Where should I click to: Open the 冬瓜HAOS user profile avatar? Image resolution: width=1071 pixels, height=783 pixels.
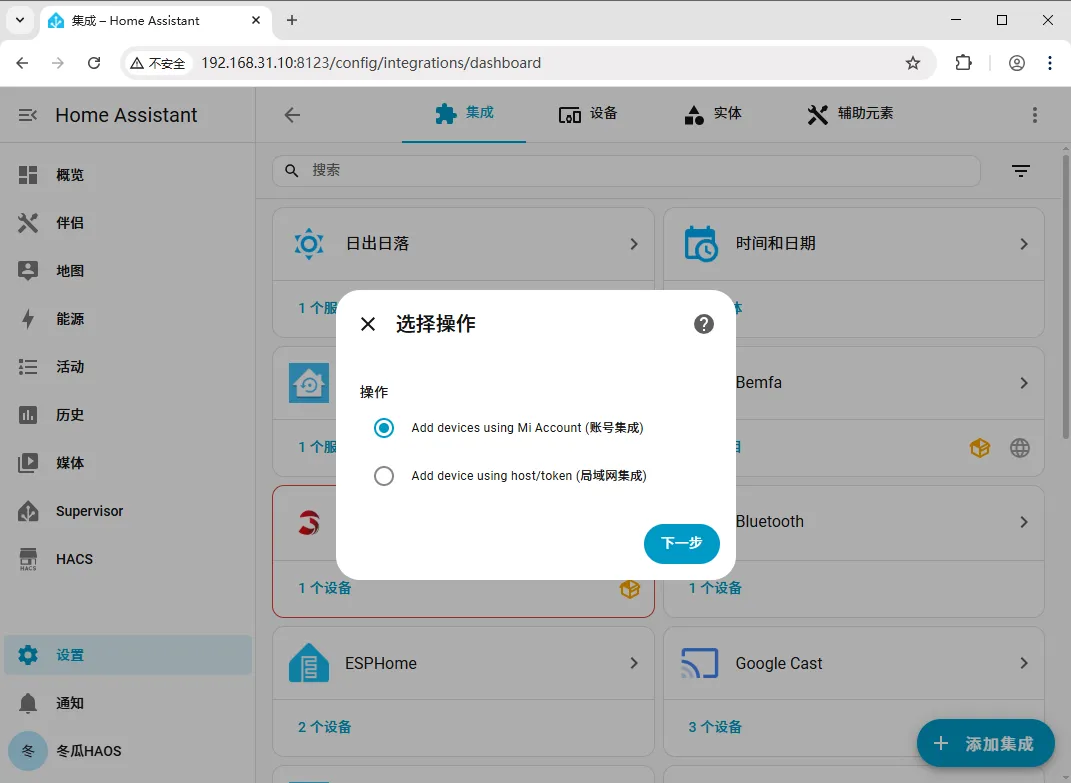click(x=28, y=751)
